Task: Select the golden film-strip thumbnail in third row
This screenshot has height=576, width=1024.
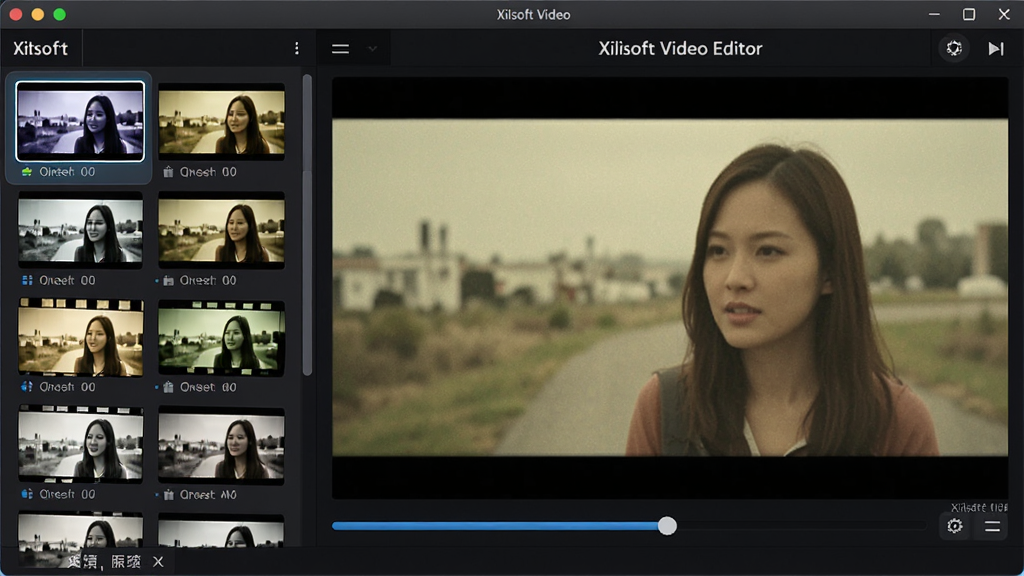Action: point(80,338)
